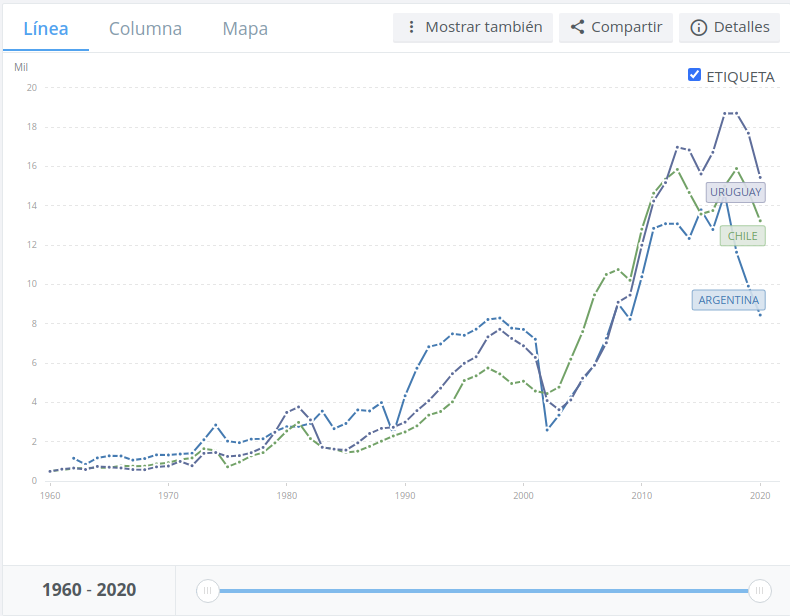Grab the left year-range slider handle
The image size is (790, 616).
207,591
